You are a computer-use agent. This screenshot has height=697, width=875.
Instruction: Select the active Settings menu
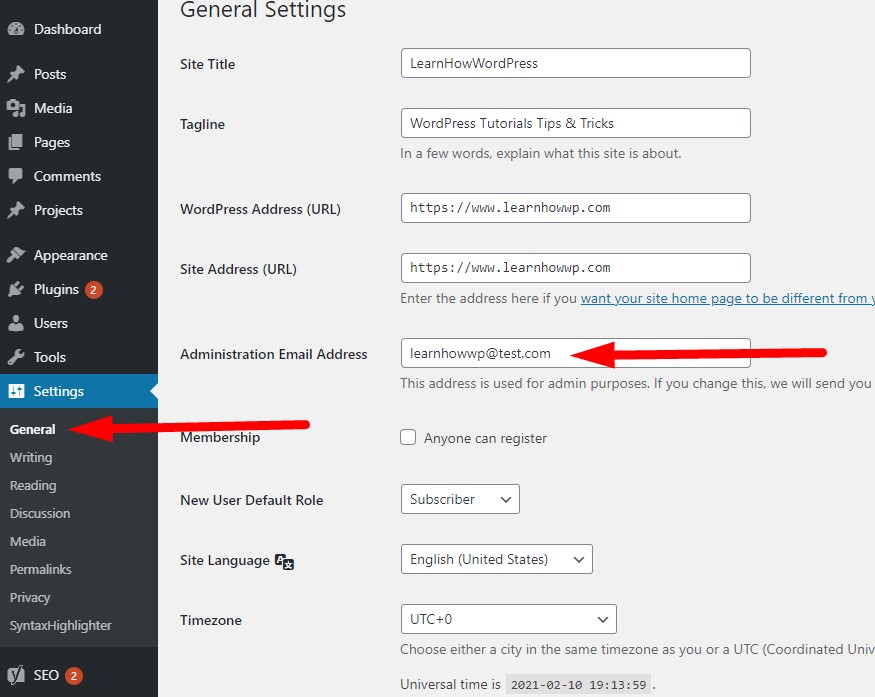tap(79, 391)
